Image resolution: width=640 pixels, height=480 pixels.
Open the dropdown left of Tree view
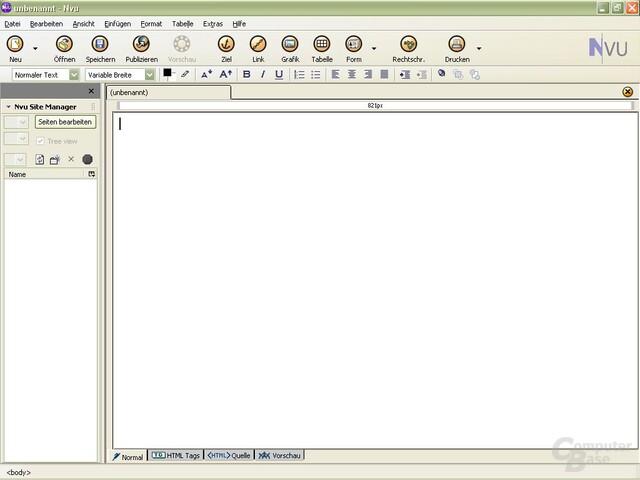(16, 139)
